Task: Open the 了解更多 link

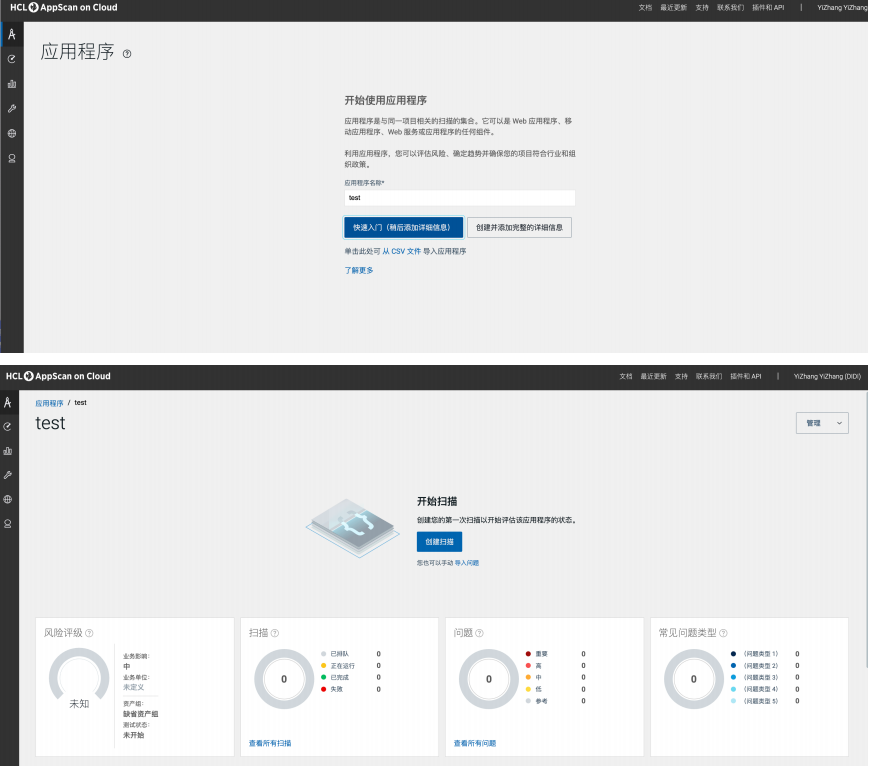Action: (x=359, y=270)
